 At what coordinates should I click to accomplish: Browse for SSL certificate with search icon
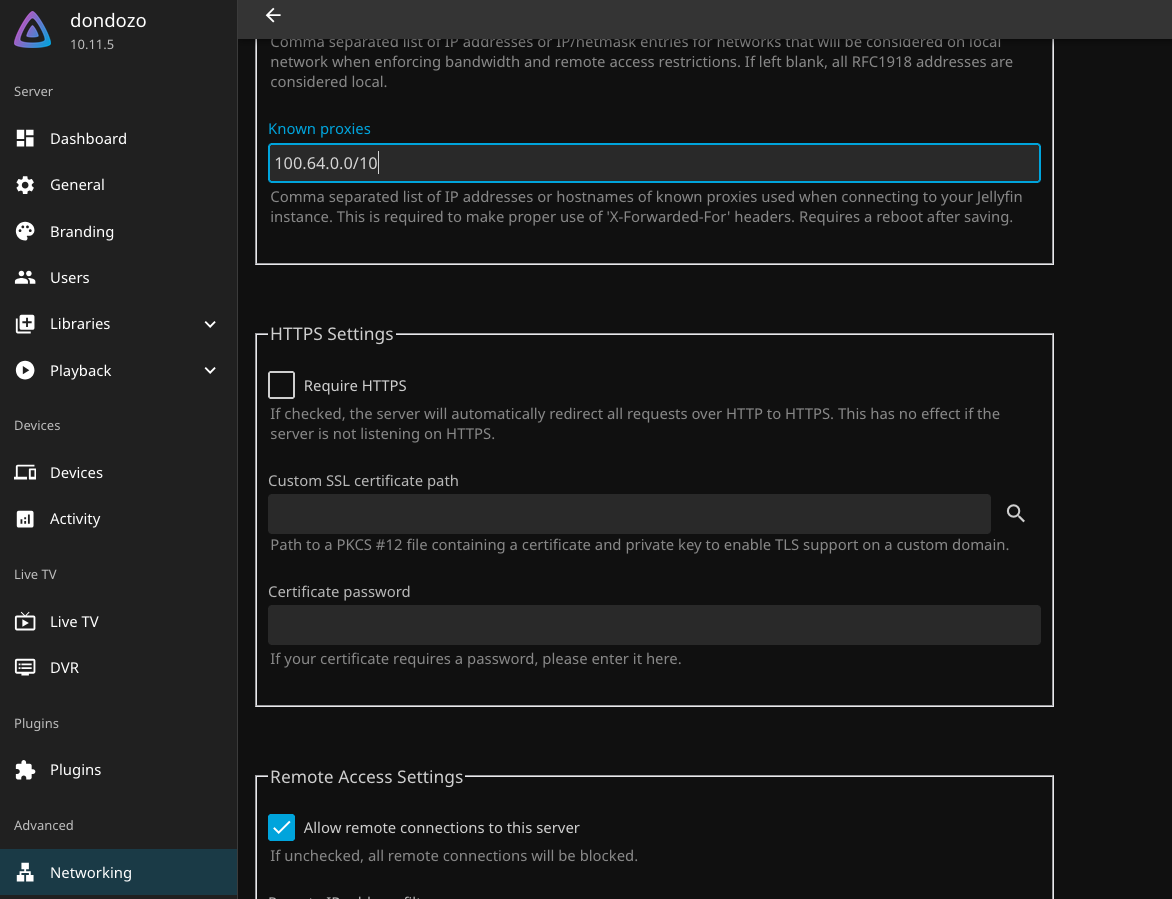tap(1016, 514)
